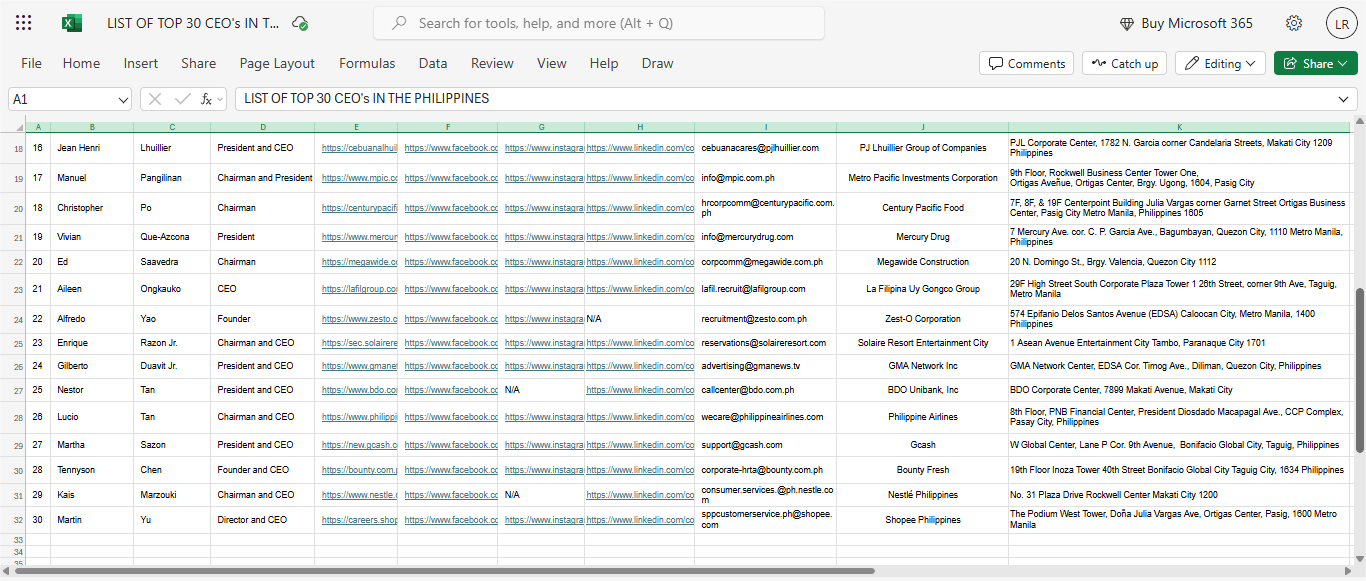Click the select-all corner of the grid

point(16,127)
